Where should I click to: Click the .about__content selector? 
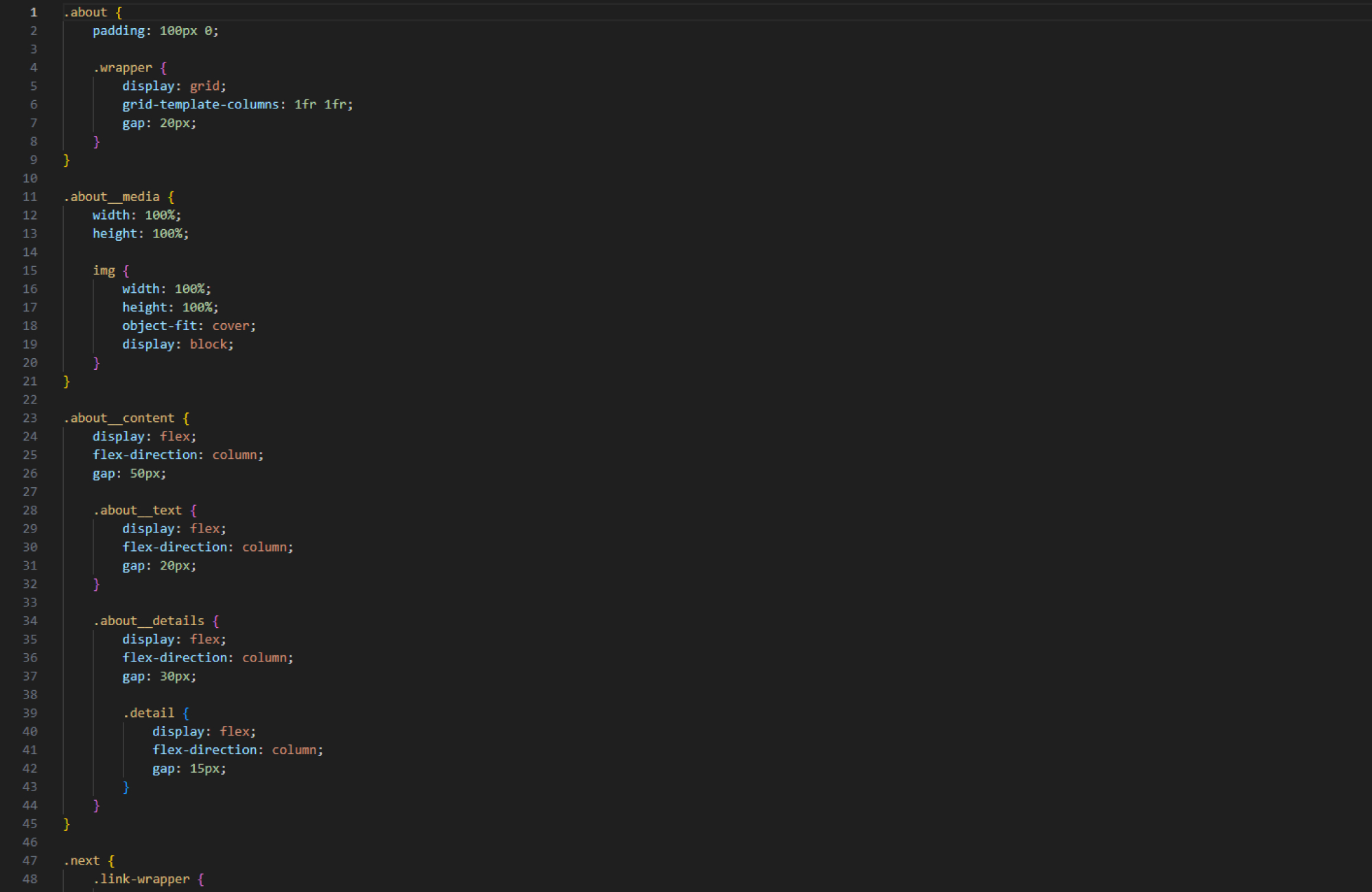(x=119, y=418)
